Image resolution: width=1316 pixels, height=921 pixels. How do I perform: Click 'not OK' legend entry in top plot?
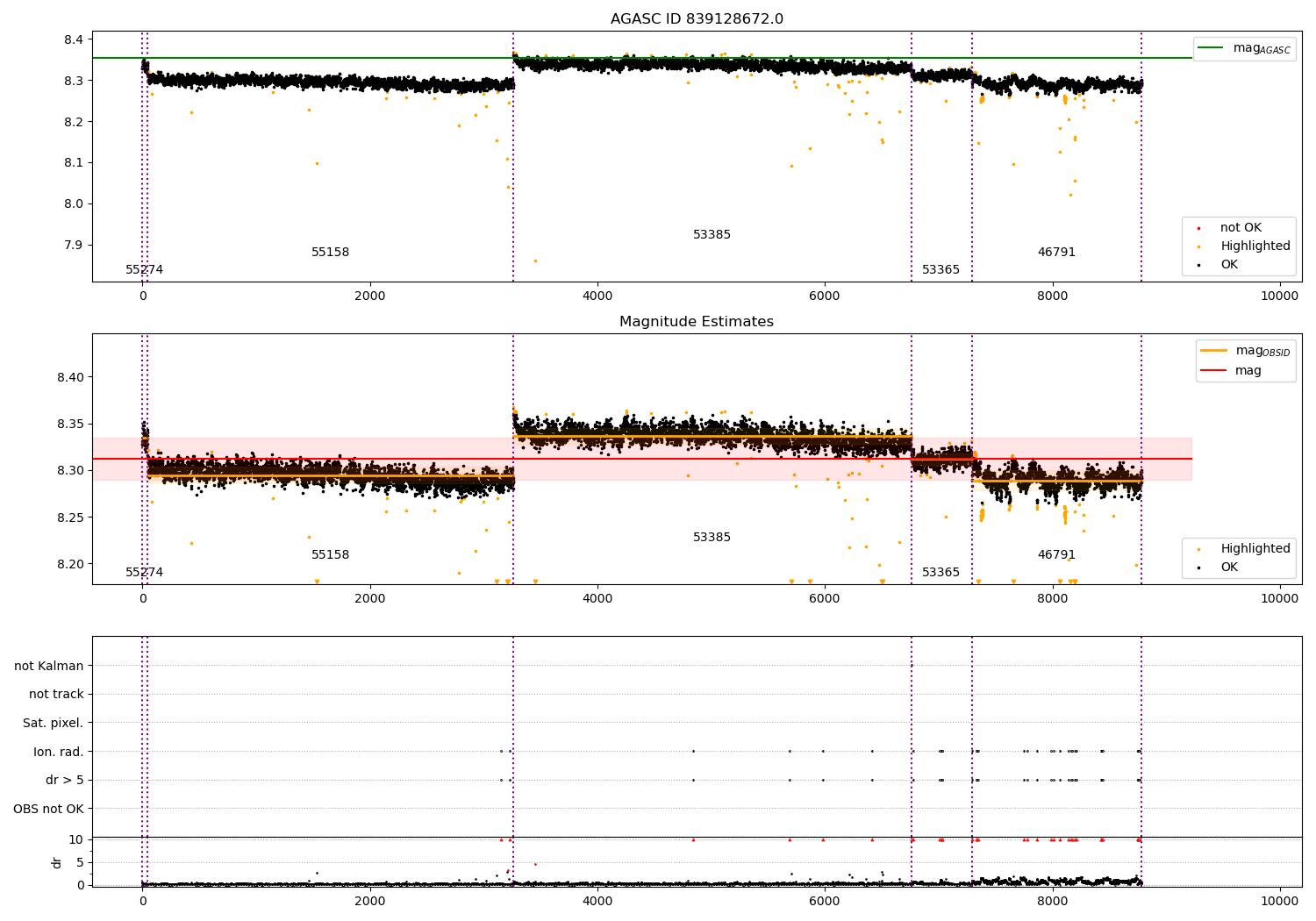[x=1230, y=228]
